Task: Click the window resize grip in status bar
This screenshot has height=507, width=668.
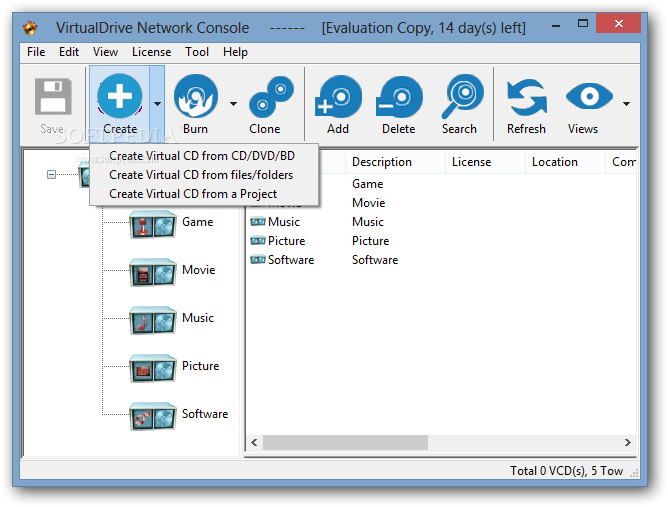Action: click(x=634, y=473)
